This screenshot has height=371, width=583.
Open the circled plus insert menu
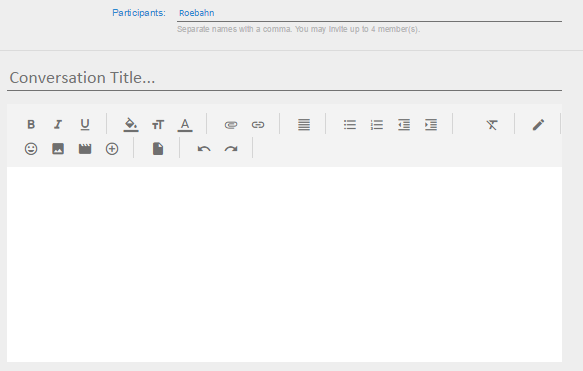click(x=112, y=149)
